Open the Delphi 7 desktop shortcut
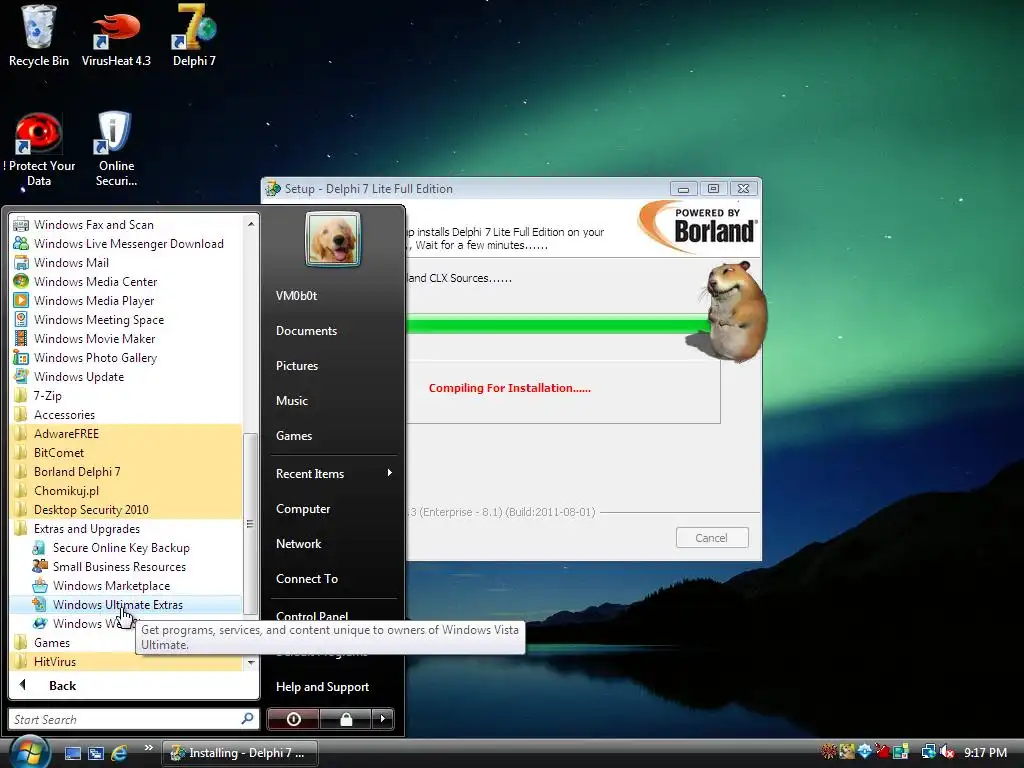Viewport: 1024px width, 768px height. click(194, 36)
